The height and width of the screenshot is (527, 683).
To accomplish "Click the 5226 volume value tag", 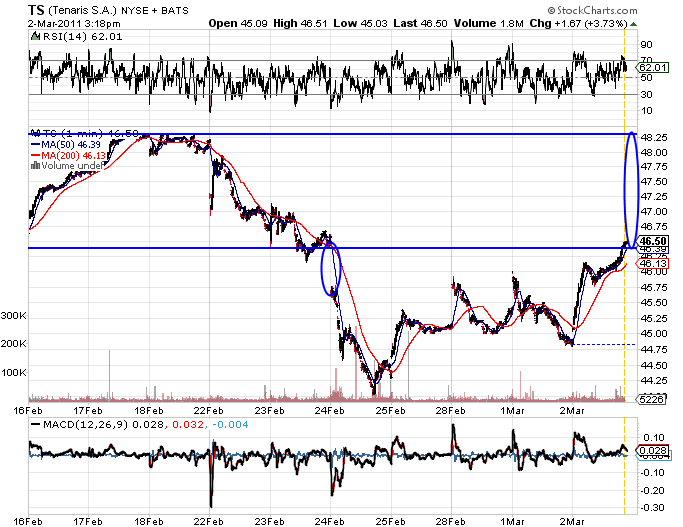I will 652,399.
